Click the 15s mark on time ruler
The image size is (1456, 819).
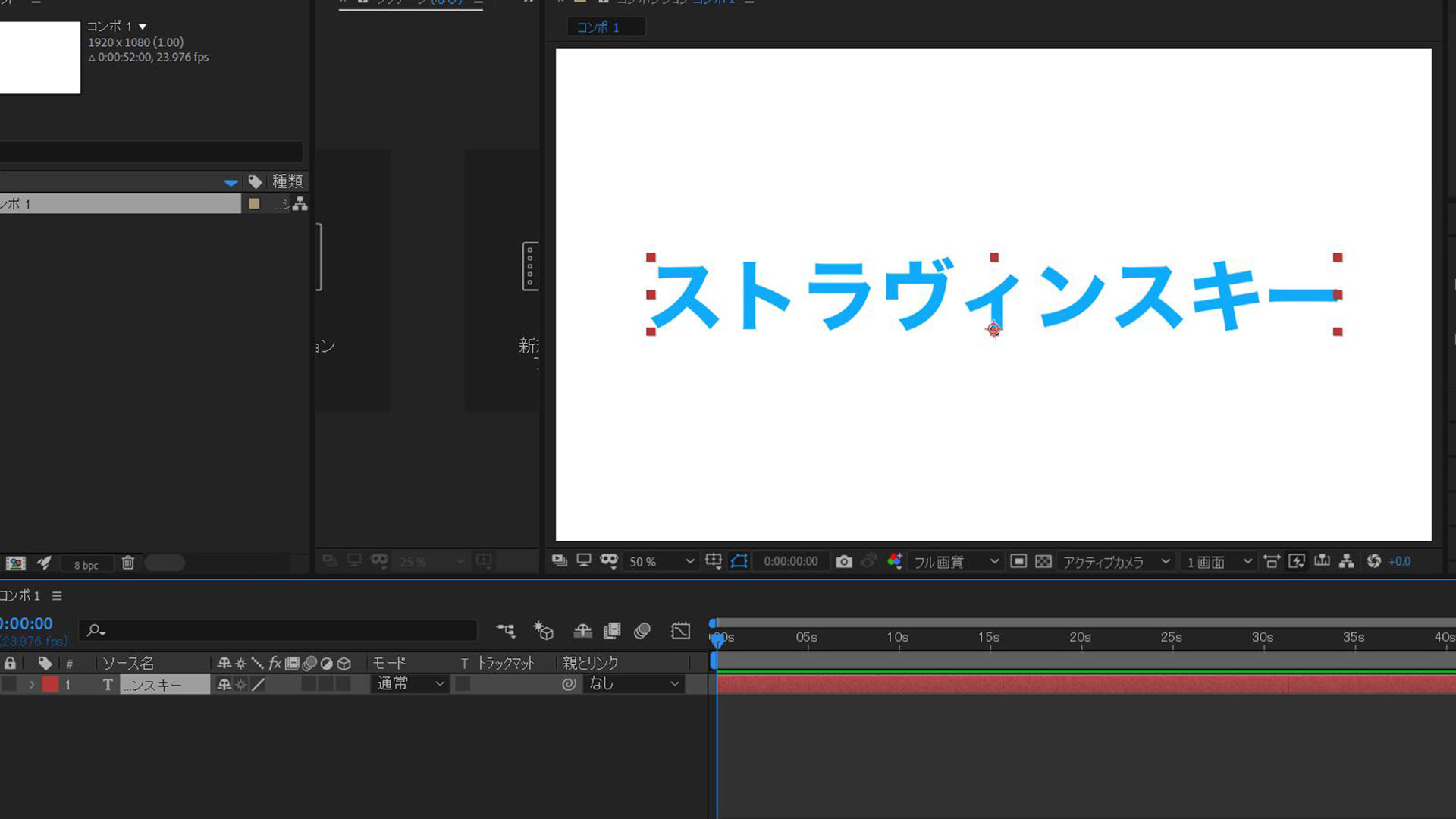coord(989,637)
